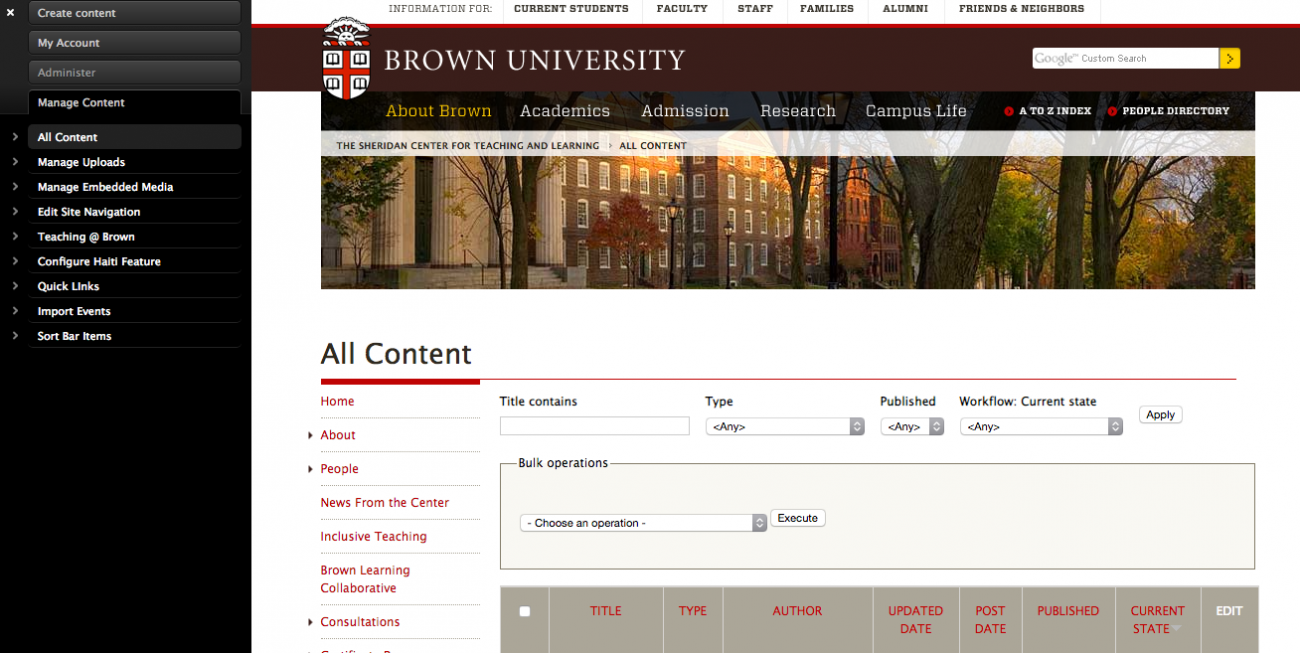Click the Apply filter button
Image resolution: width=1300 pixels, height=653 pixels.
pyautogui.click(x=1160, y=415)
